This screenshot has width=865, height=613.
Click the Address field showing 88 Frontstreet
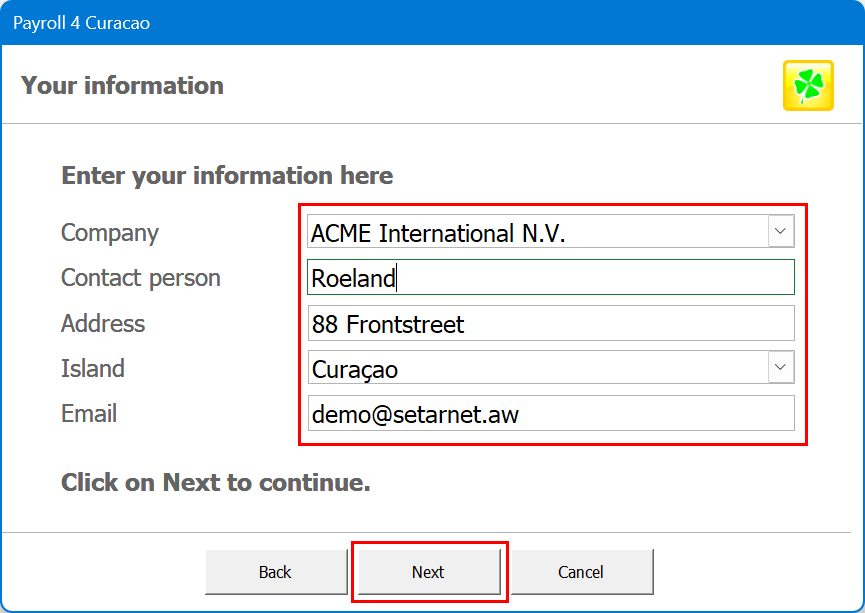pyautogui.click(x=550, y=324)
